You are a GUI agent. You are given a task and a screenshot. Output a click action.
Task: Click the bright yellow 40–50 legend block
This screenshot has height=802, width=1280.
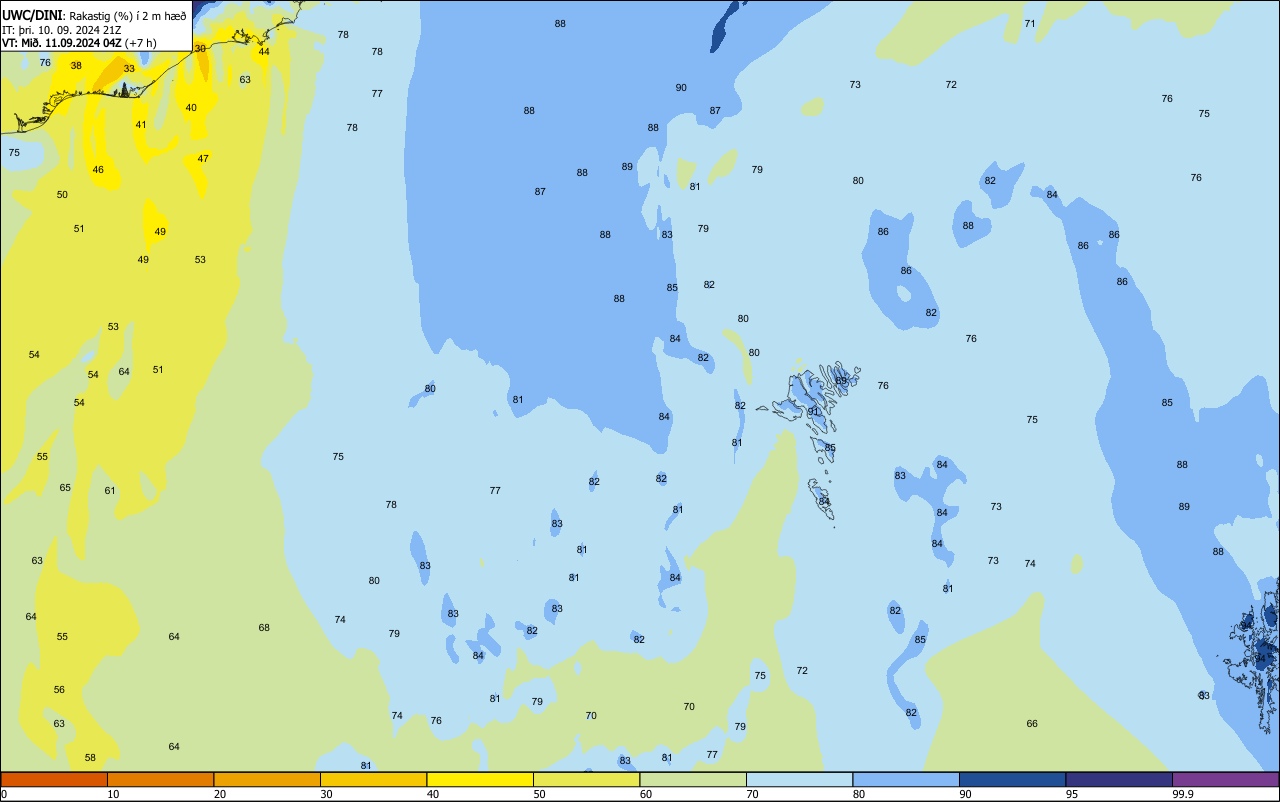pos(480,779)
